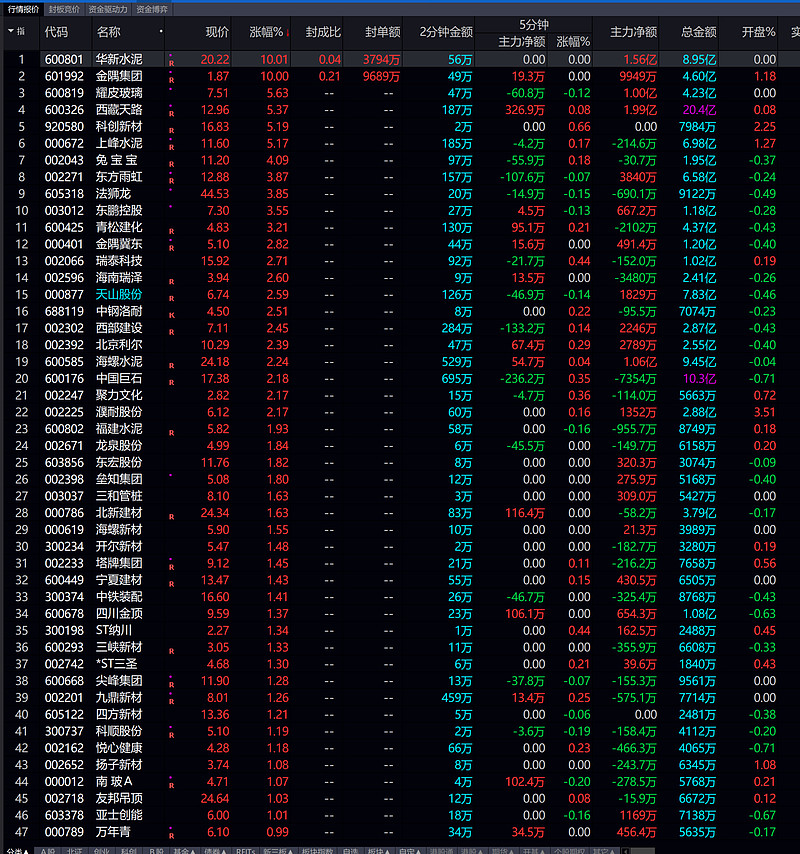Sort by the 代码 column header
The width and height of the screenshot is (800, 854).
point(56,32)
